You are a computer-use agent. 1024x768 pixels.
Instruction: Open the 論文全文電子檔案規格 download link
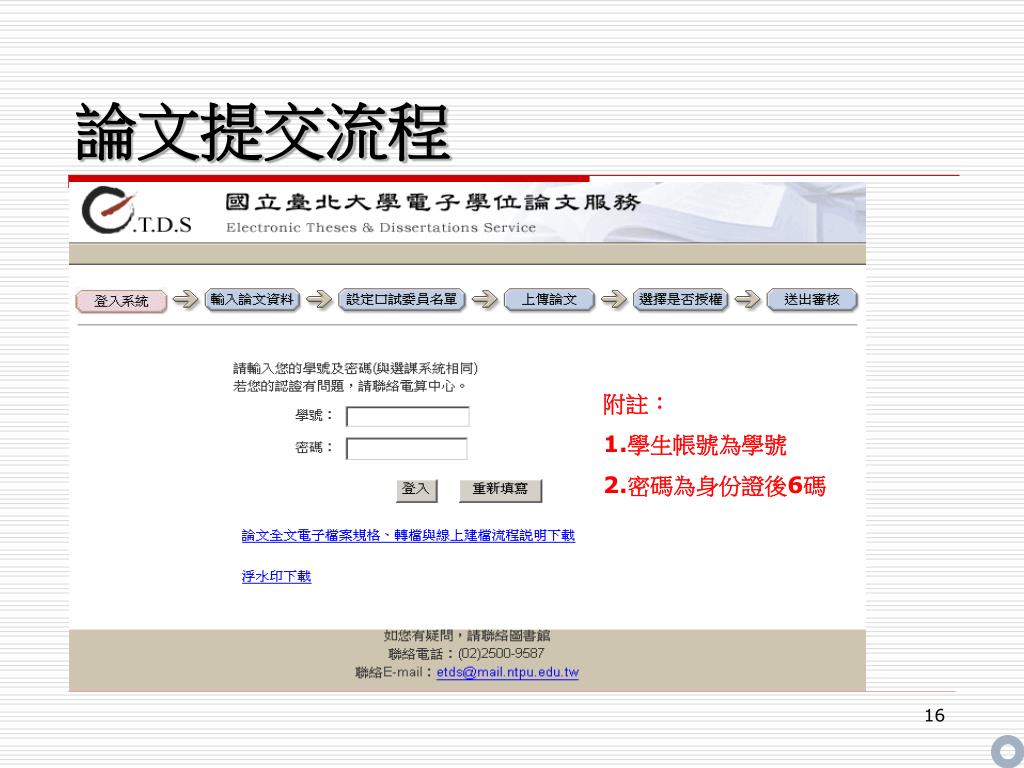pos(408,536)
